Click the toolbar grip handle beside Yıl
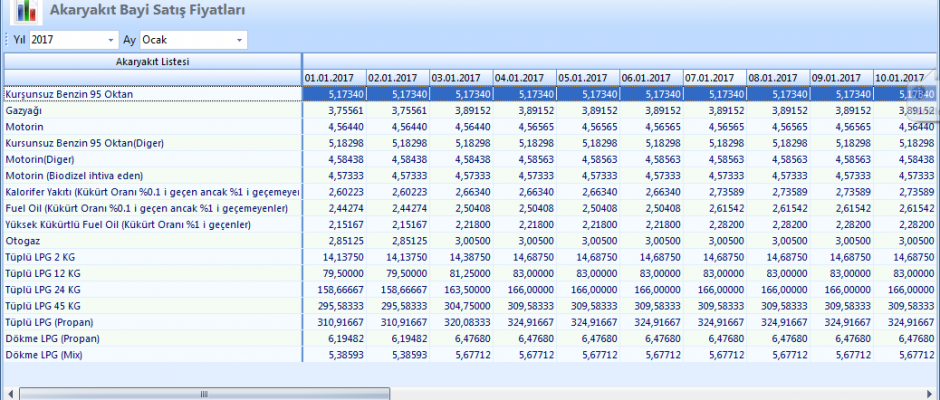The image size is (940, 400). [7, 40]
